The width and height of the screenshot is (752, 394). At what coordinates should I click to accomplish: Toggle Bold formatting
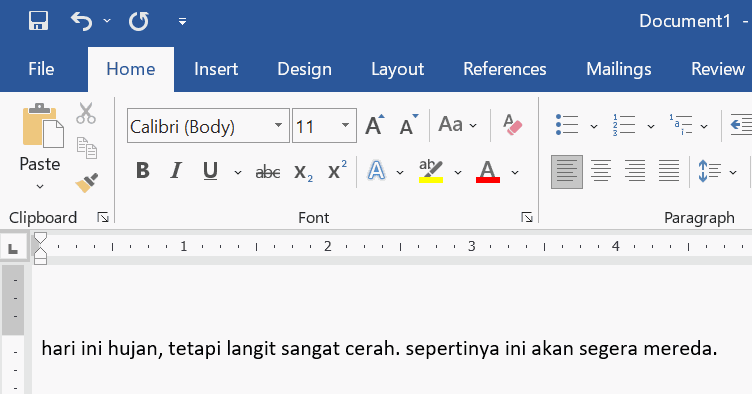coord(142,171)
